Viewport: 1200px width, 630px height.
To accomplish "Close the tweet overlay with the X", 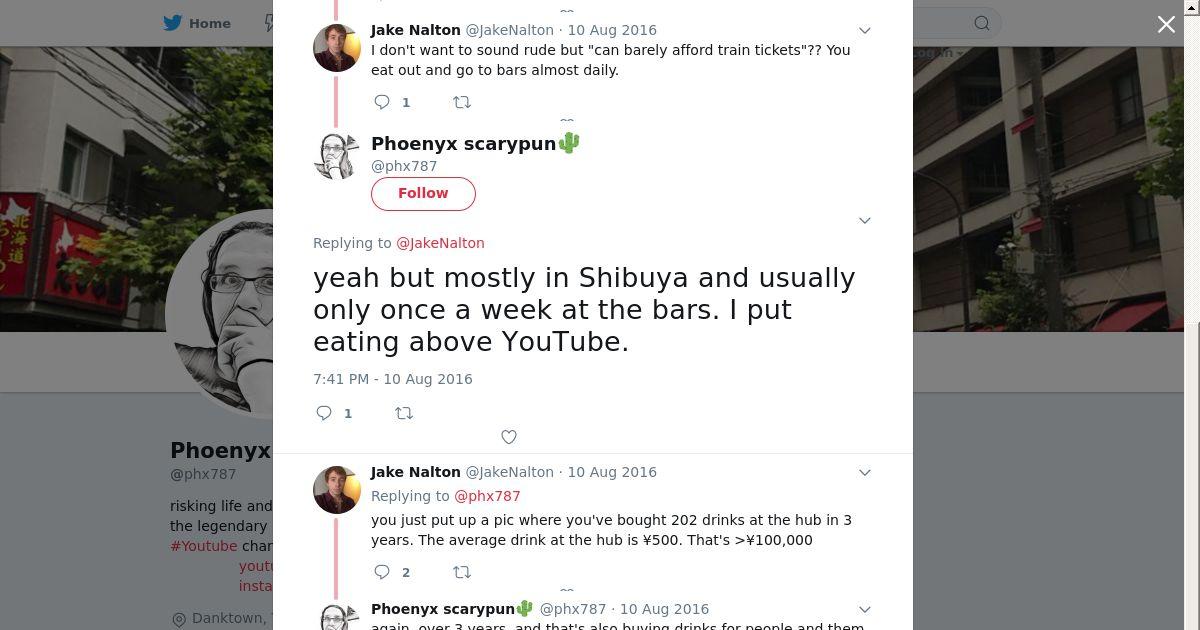I will click(1166, 25).
